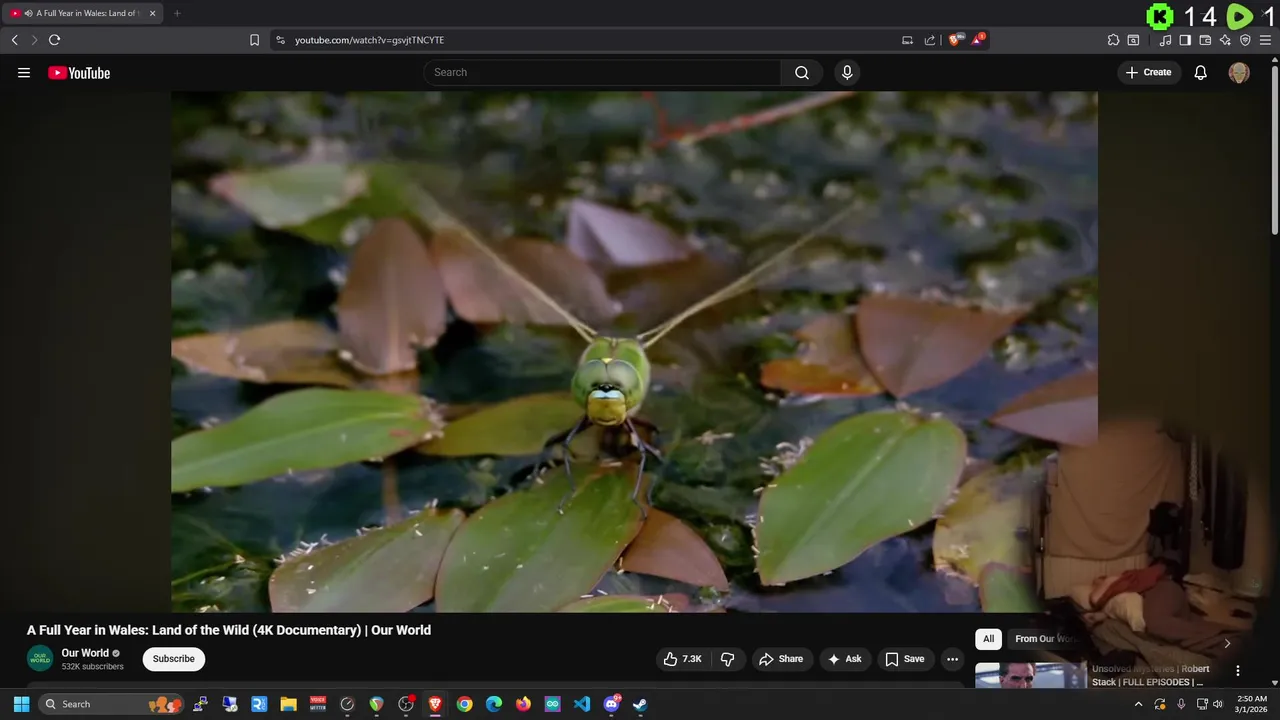Open a new browser tab

pos(177,13)
